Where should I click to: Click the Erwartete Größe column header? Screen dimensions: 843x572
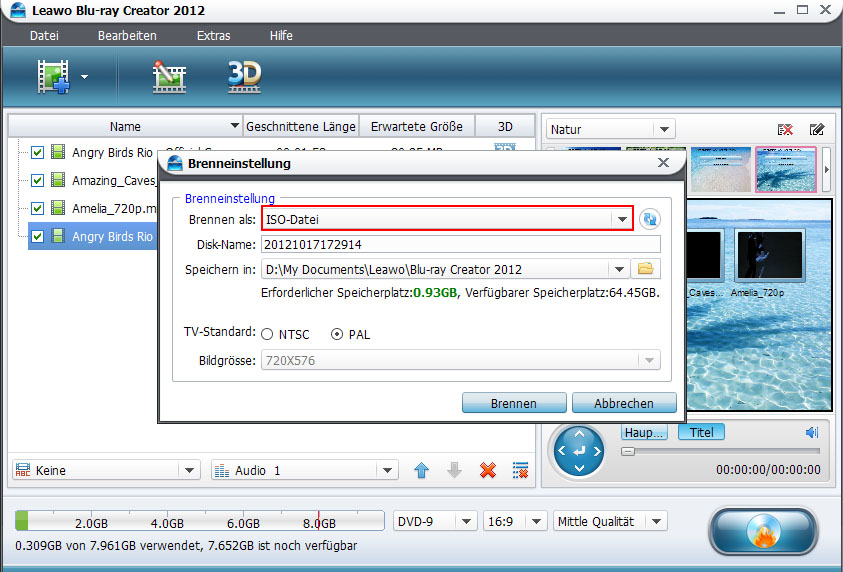[417, 126]
